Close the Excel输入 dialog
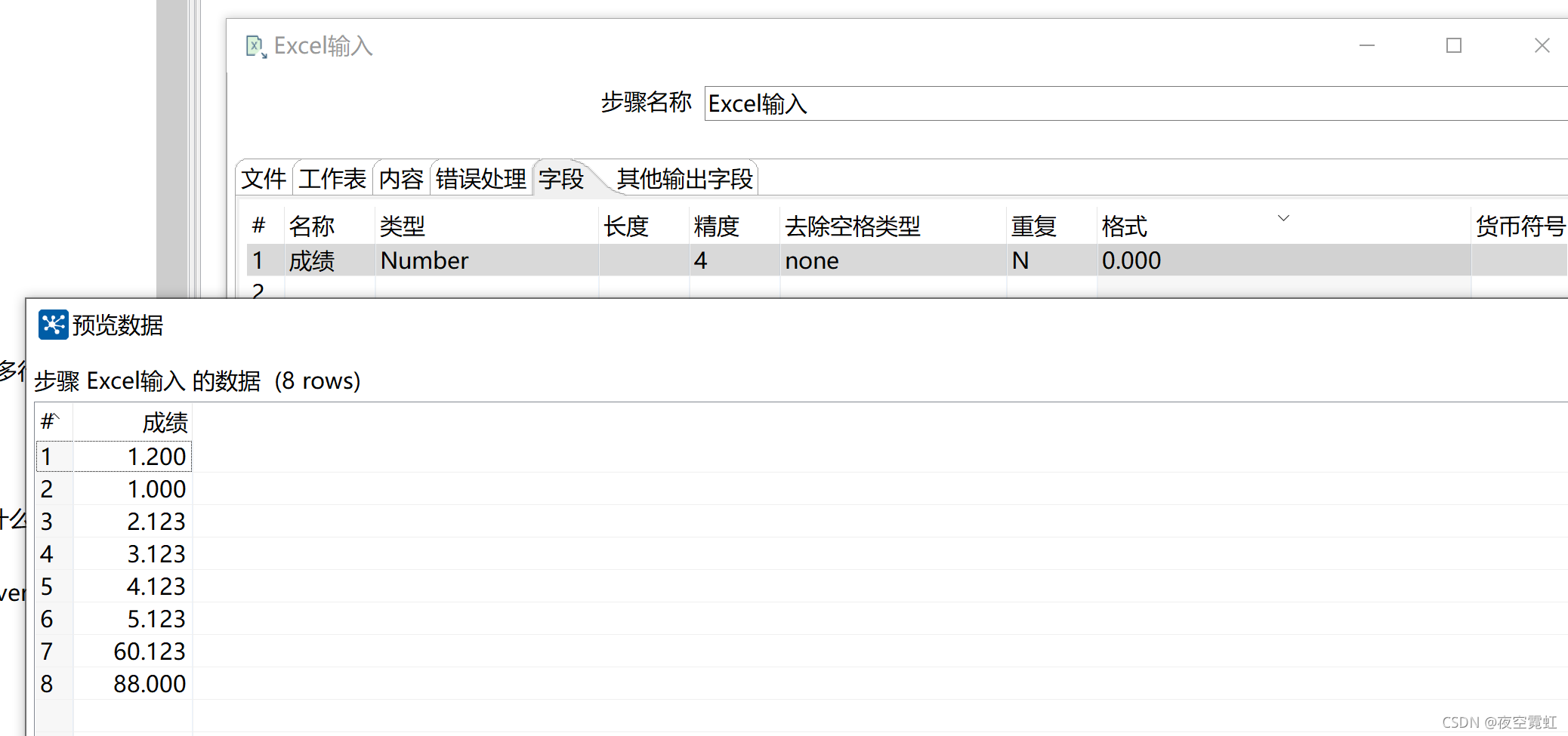Viewport: 1568px width, 736px height. tap(1542, 45)
